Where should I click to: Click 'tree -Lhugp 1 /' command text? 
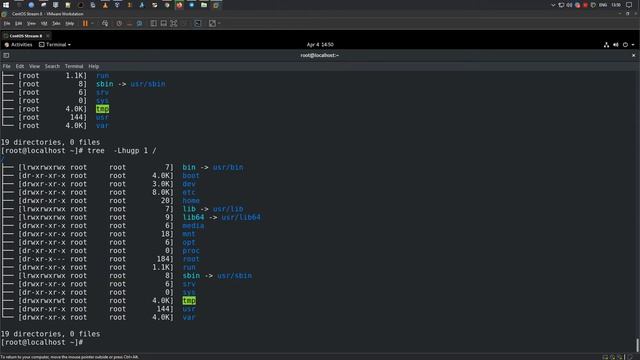click(x=122, y=151)
